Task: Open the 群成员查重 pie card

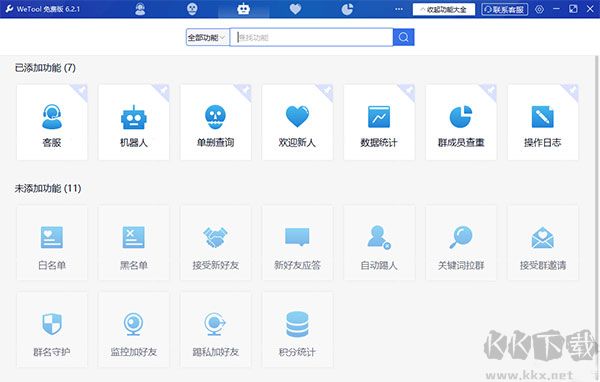Action: pos(461,122)
